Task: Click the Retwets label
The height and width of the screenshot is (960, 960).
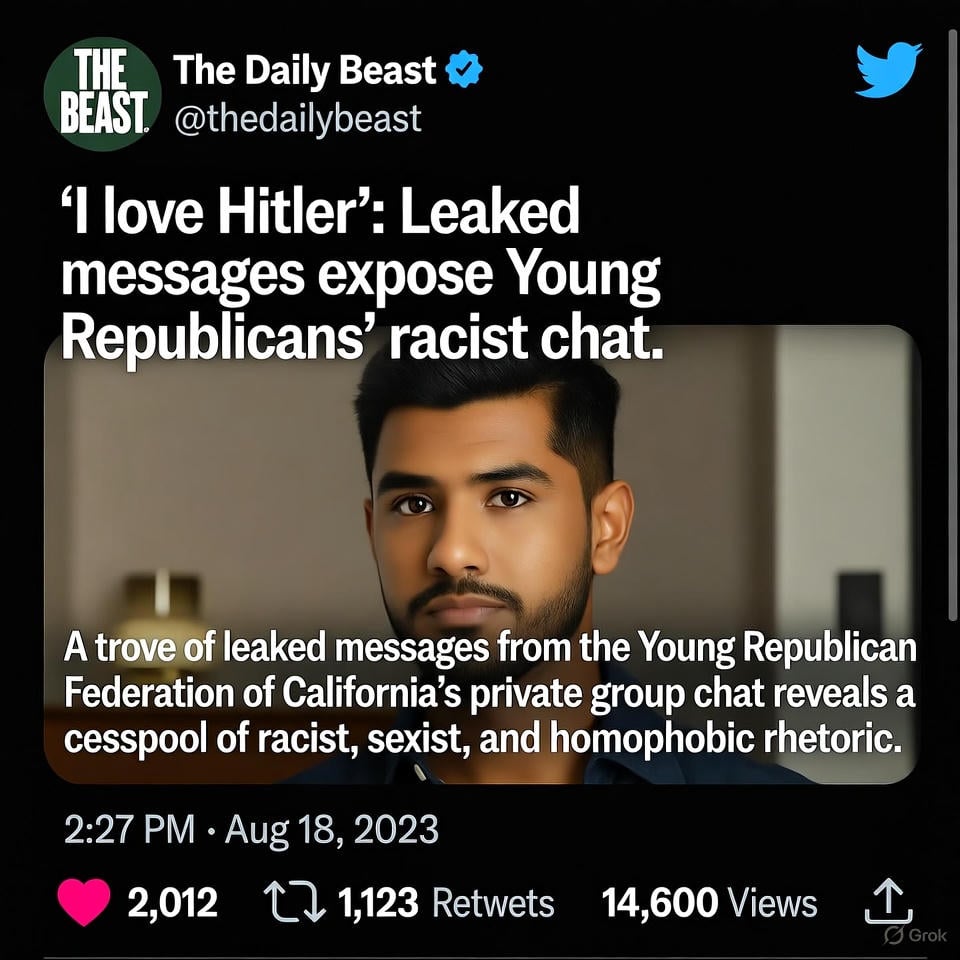Action: point(493,902)
